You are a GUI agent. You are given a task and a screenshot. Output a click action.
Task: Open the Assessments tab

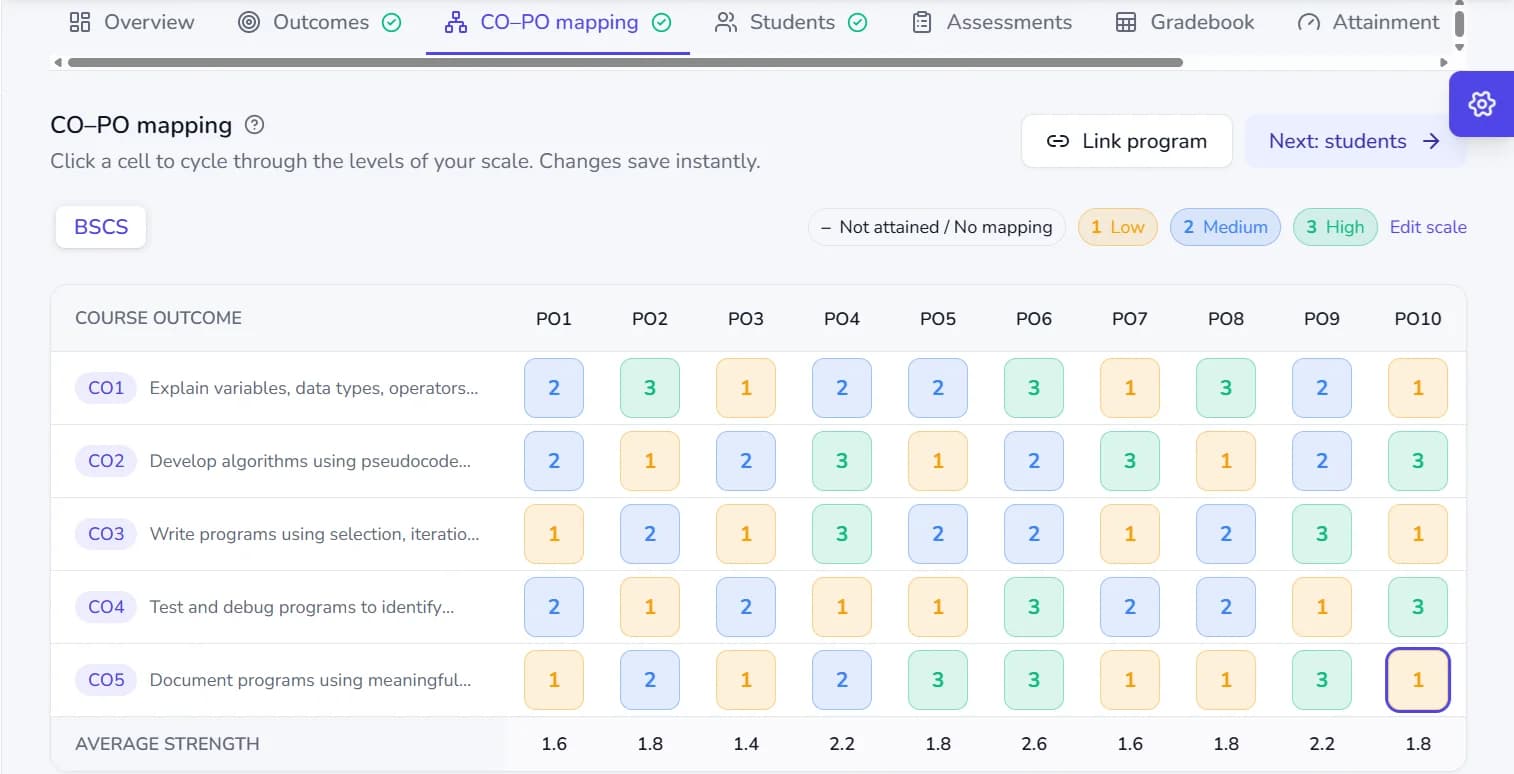(992, 22)
